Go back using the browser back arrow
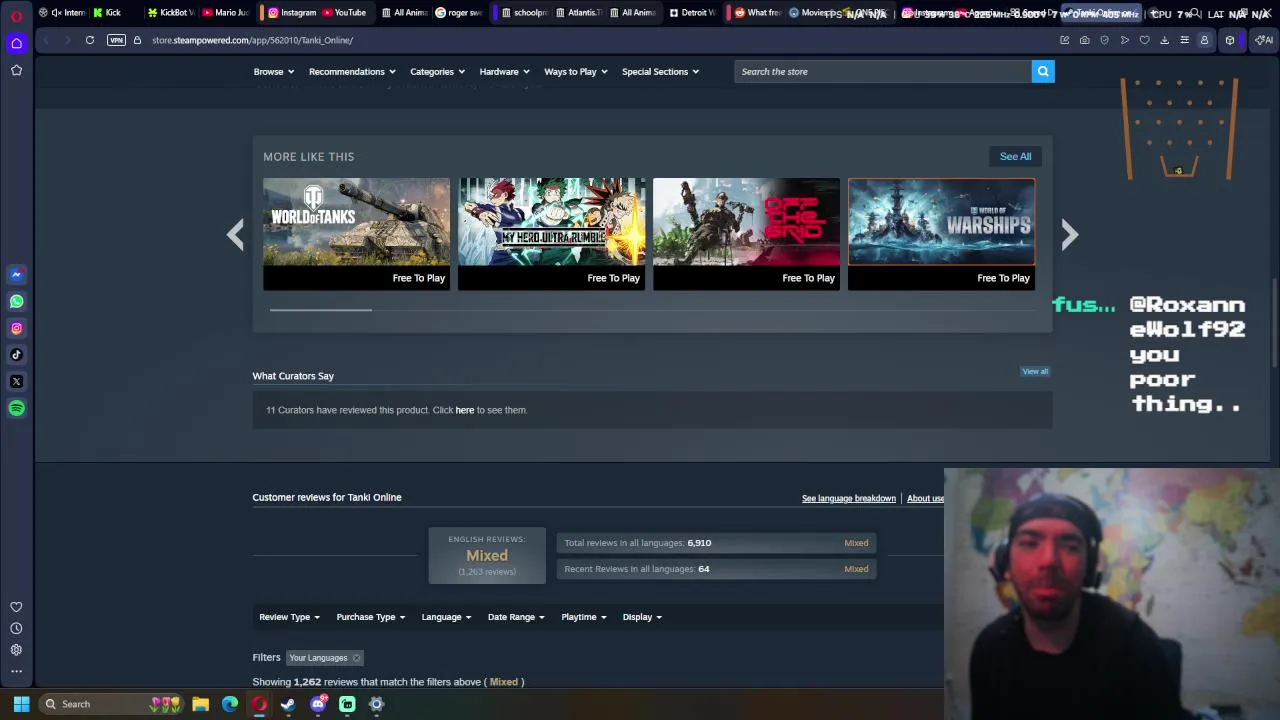The width and height of the screenshot is (1280, 720). [46, 40]
